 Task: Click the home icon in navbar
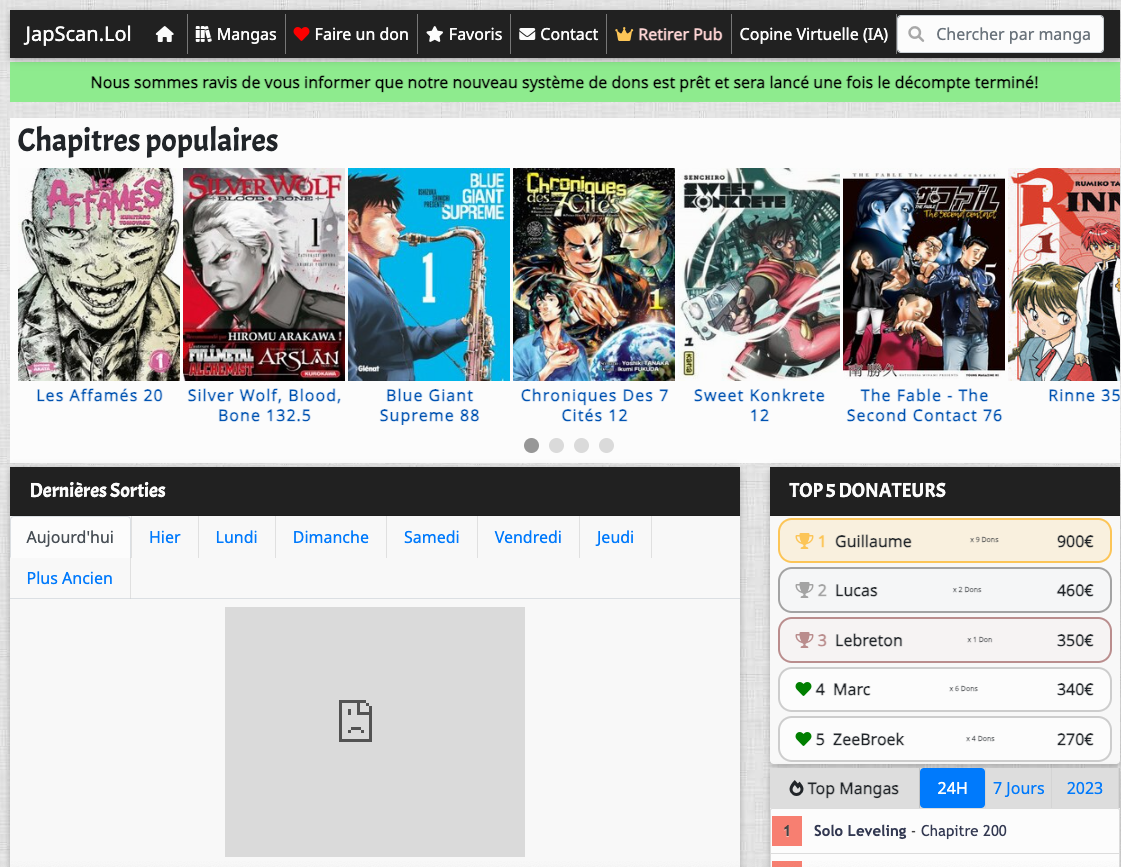165,35
